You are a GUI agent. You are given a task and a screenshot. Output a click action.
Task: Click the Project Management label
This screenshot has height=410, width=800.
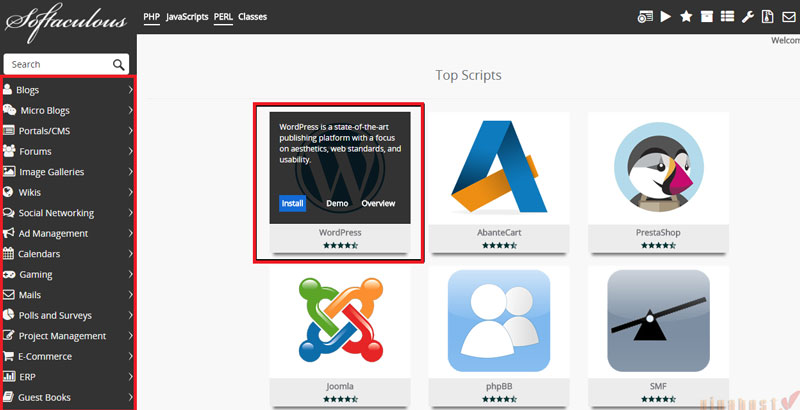tap(62, 336)
